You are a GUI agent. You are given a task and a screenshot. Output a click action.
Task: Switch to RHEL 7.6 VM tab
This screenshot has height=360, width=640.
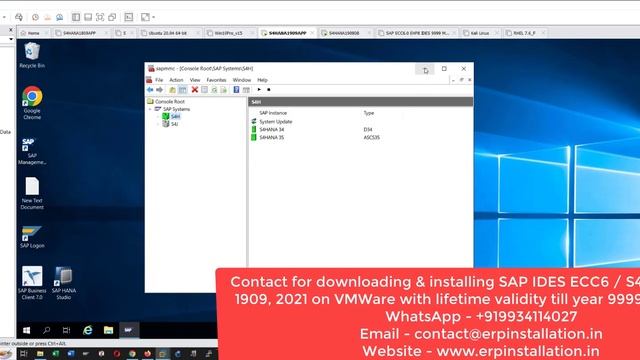click(524, 33)
